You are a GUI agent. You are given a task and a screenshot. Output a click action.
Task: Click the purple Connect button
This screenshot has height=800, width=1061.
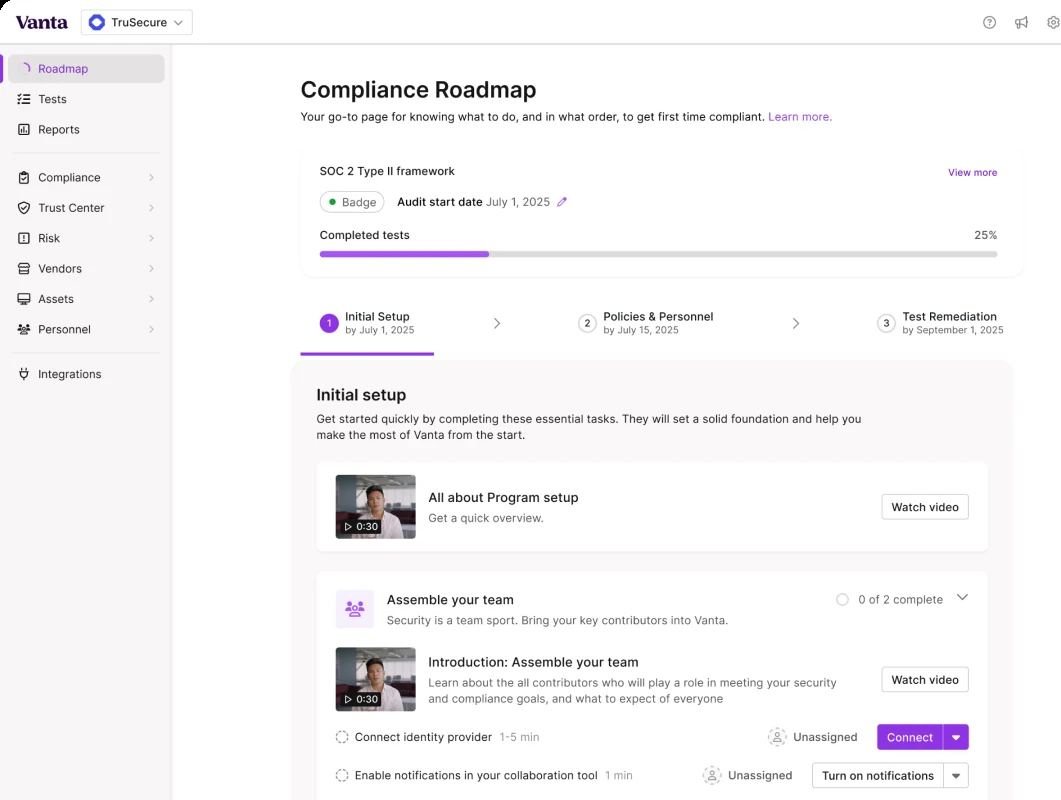[910, 737]
